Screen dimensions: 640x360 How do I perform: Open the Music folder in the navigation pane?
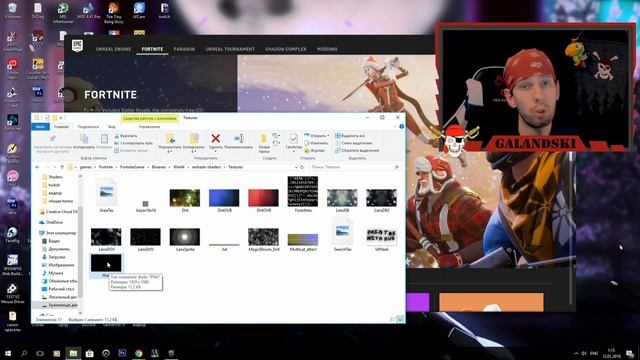[52, 273]
